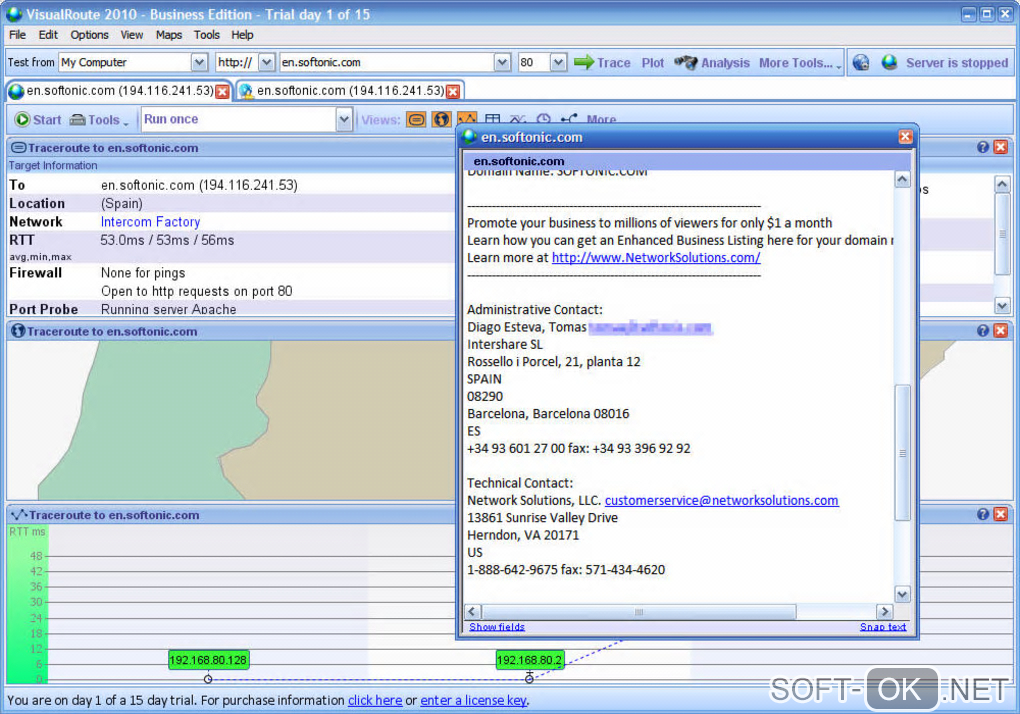This screenshot has height=714, width=1020.
Task: Open the NetworkSolutions.com link
Action: pyautogui.click(x=656, y=258)
